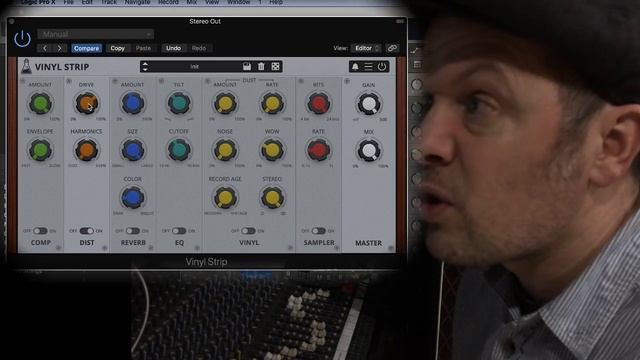Save preset with floppy disk icon
This screenshot has width=640, height=360.
tap(247, 67)
